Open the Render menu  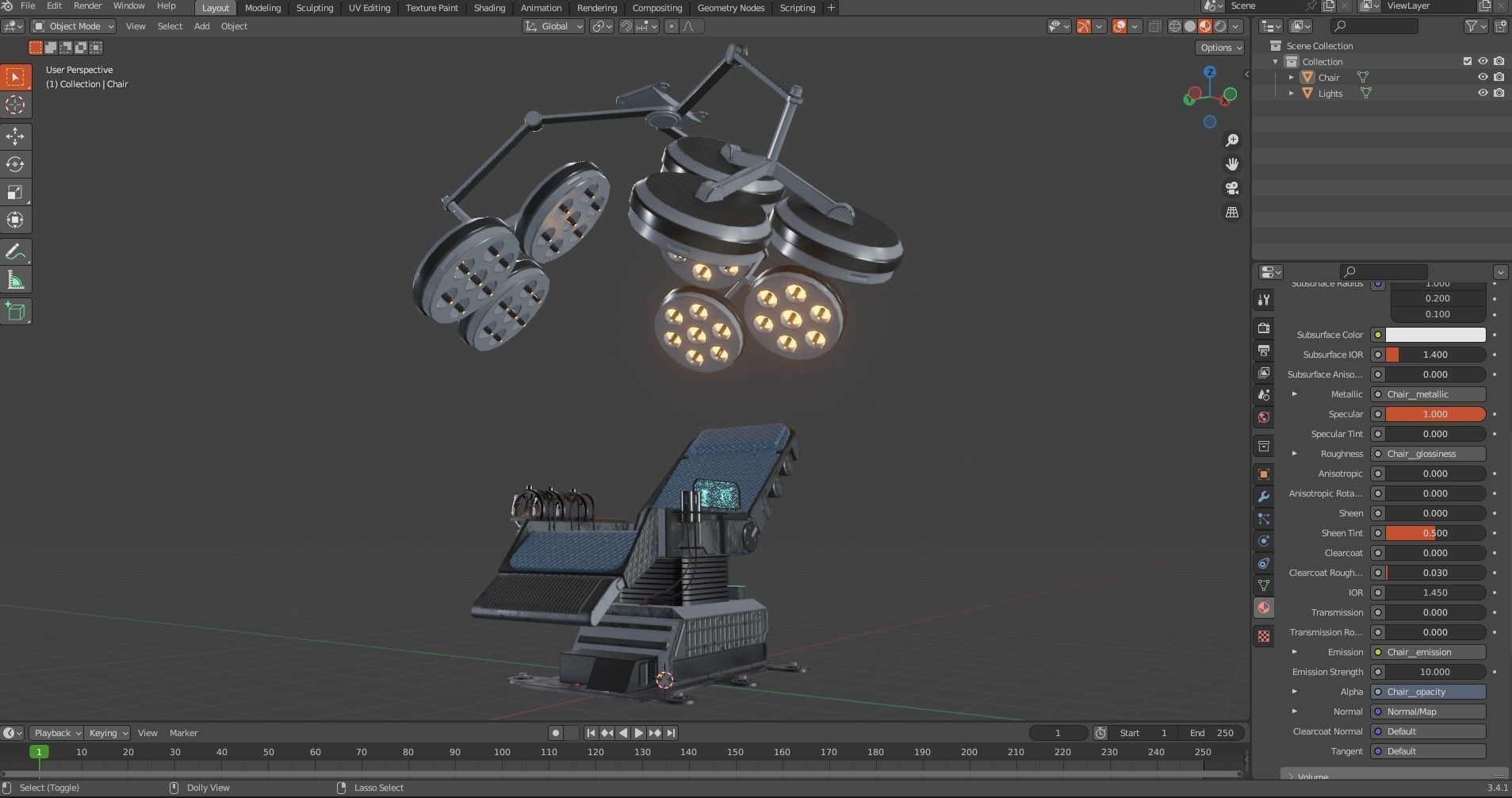point(87,6)
